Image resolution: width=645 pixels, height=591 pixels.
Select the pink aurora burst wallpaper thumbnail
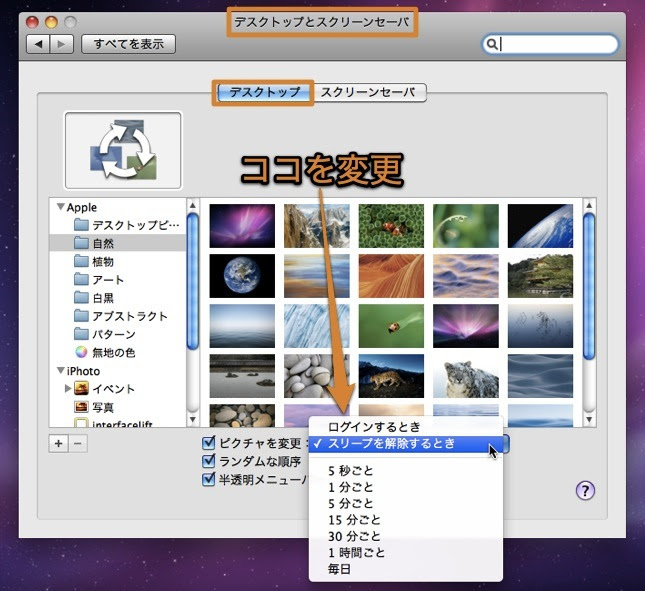[466, 326]
